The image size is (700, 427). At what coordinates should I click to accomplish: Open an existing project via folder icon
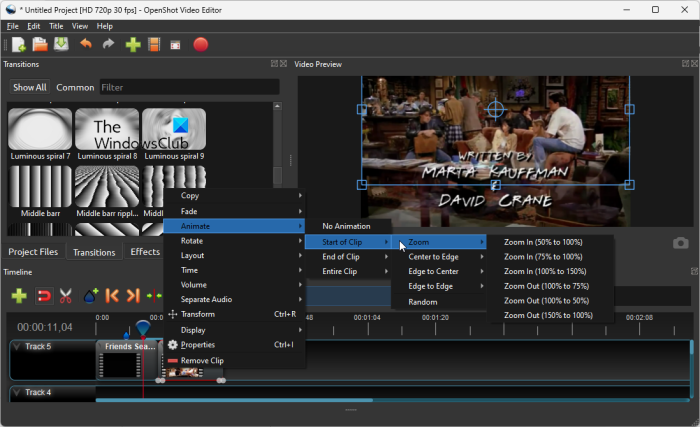40,45
